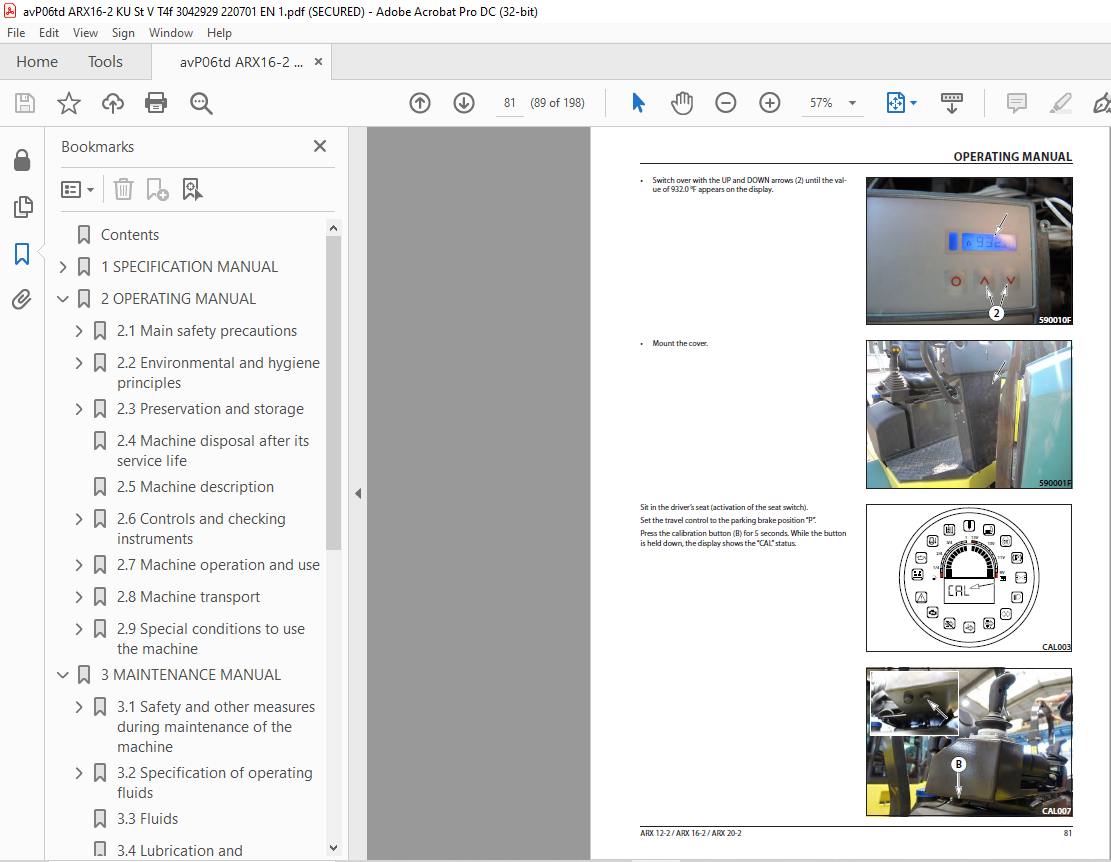Go to next page arrow
Screen dimensions: 1111x862
click(464, 103)
